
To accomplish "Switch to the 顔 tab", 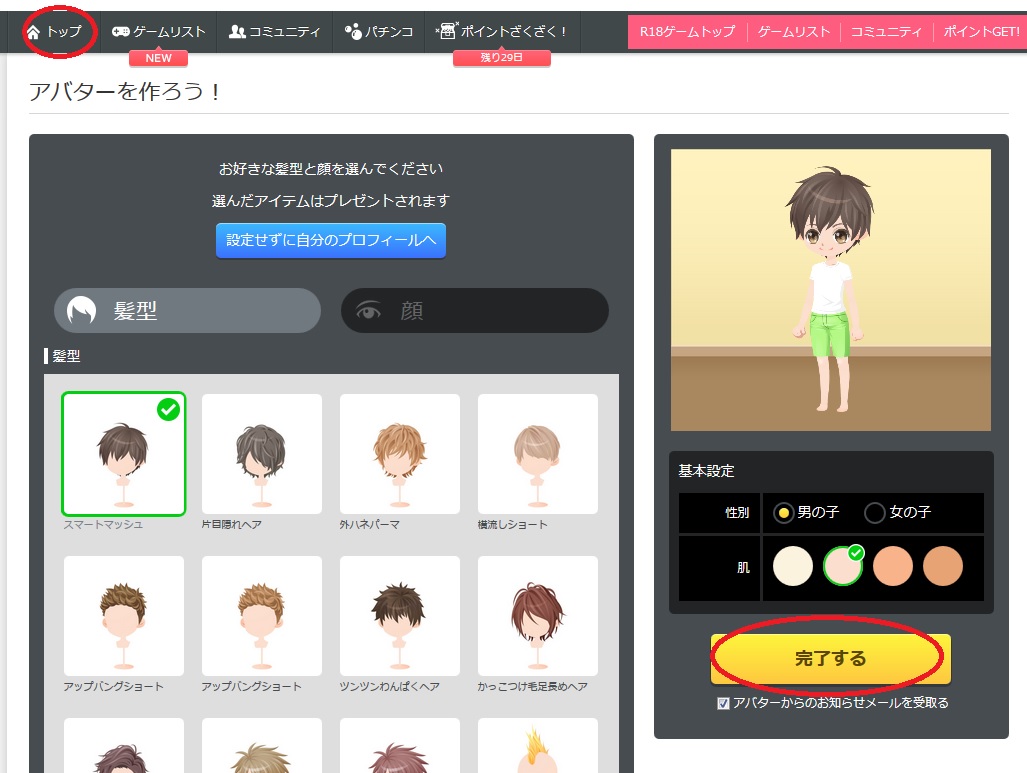I will [x=475, y=311].
